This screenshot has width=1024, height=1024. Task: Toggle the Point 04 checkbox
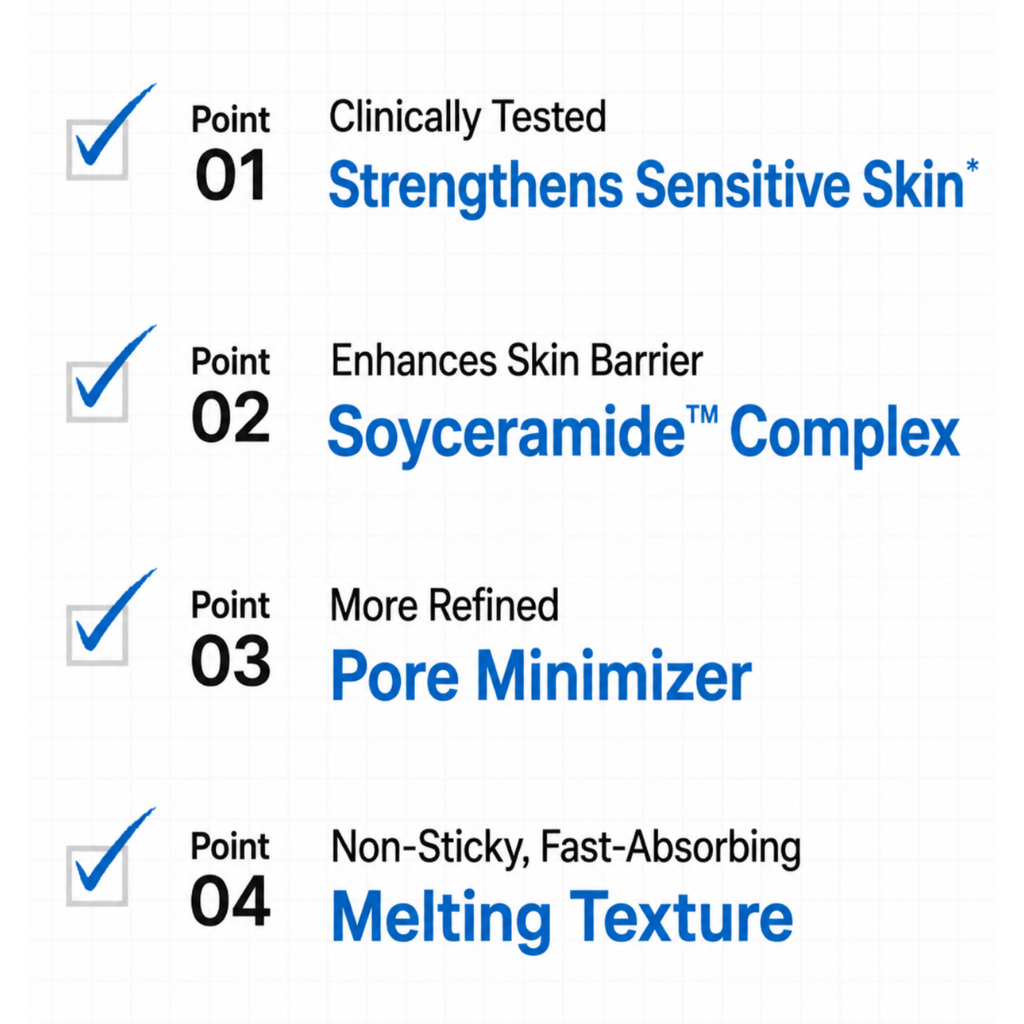[97, 876]
